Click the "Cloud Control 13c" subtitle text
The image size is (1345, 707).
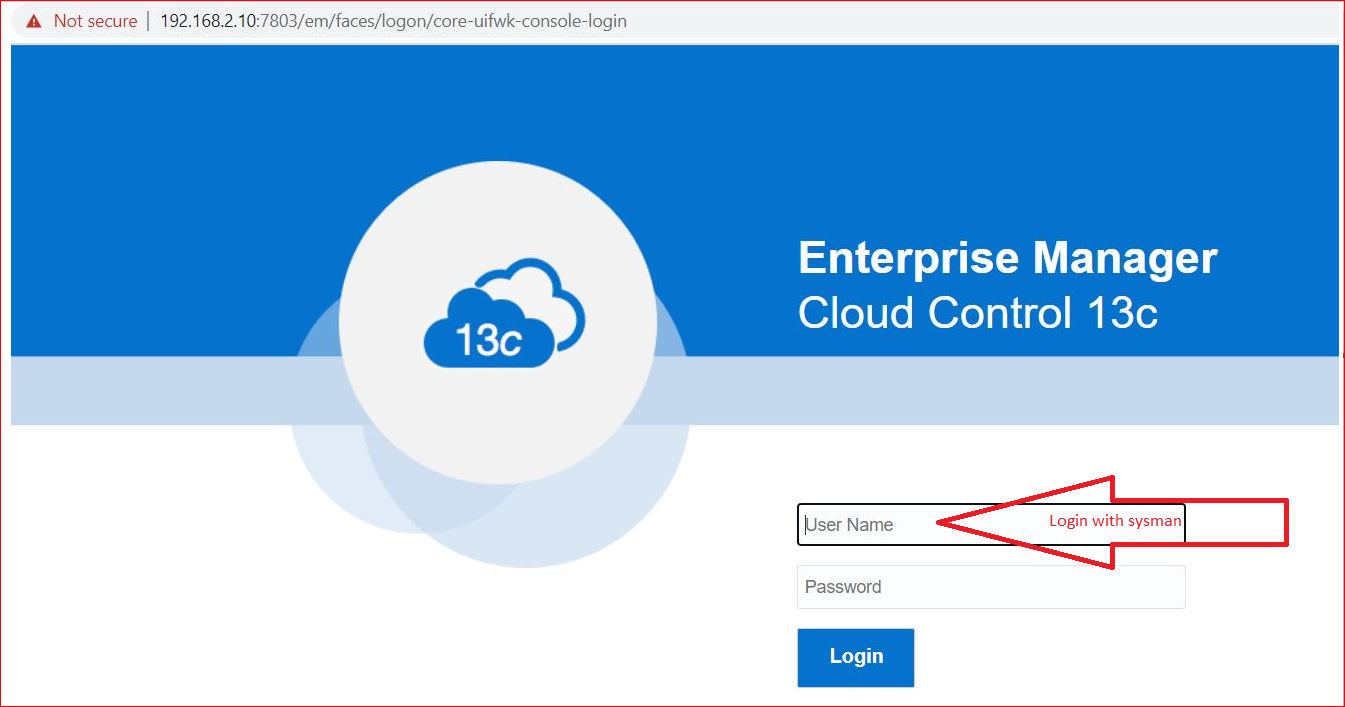point(977,313)
